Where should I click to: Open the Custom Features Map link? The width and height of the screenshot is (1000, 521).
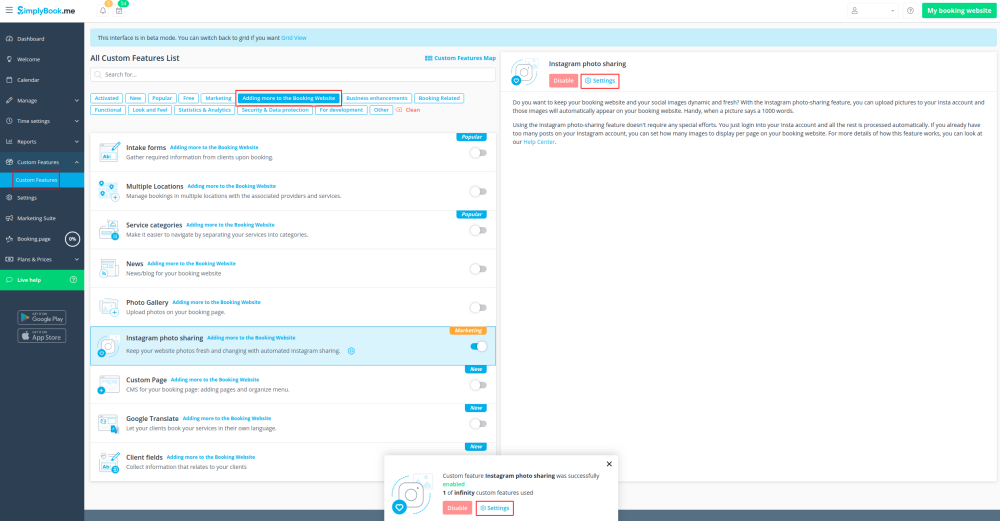coord(460,58)
